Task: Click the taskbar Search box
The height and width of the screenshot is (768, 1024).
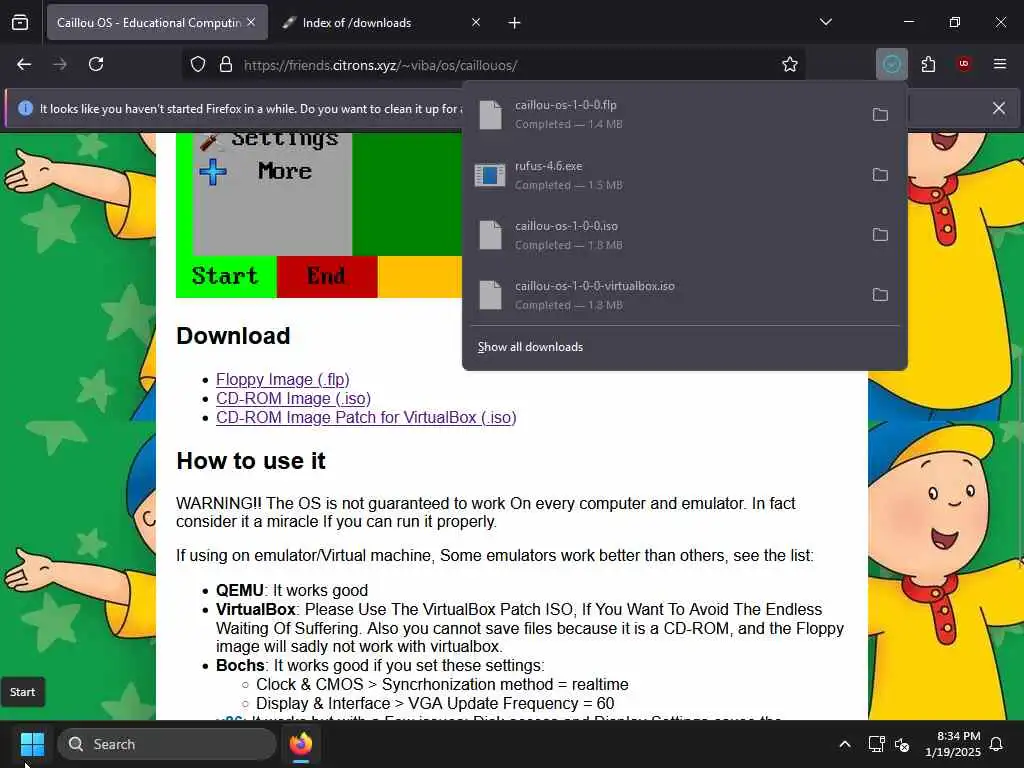Action: 167,744
